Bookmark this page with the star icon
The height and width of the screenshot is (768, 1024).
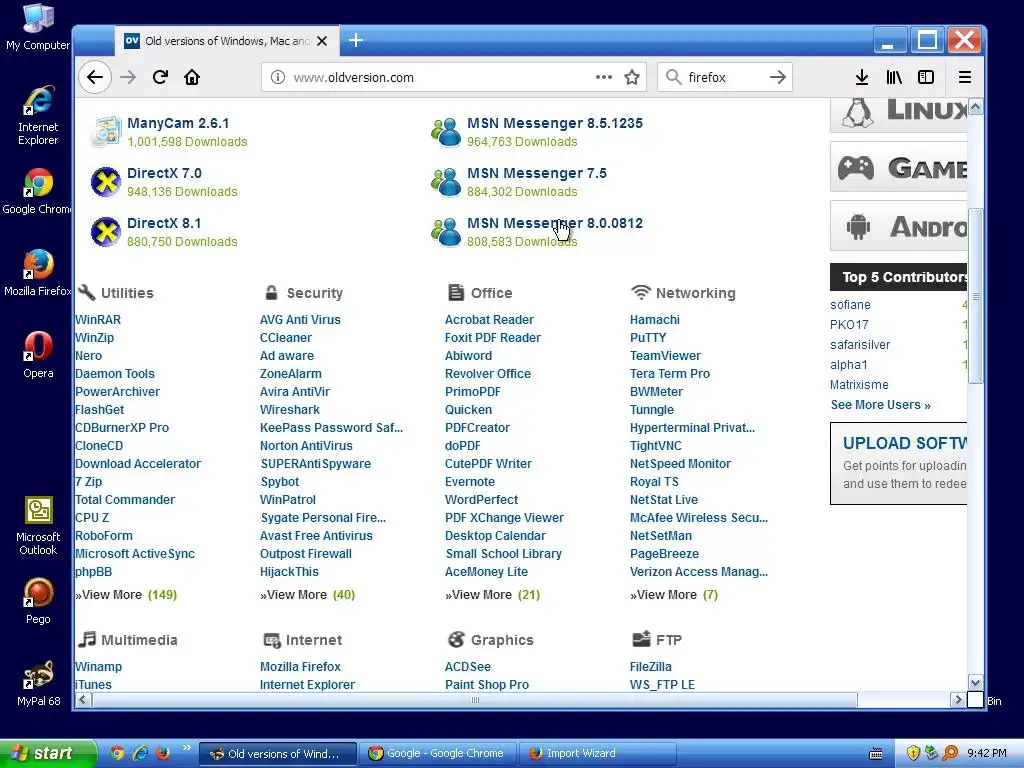point(632,77)
